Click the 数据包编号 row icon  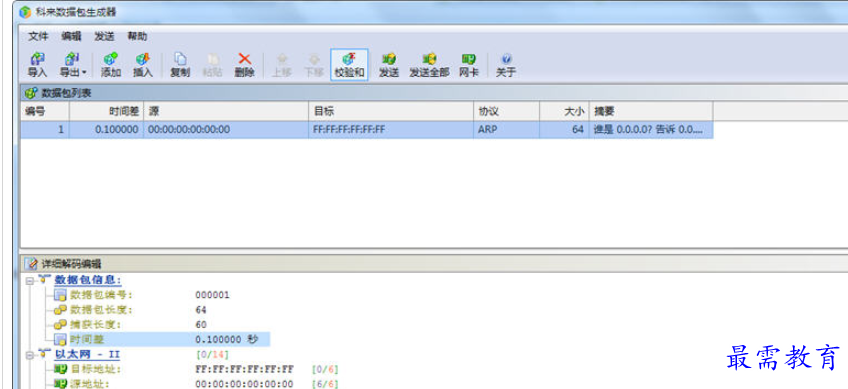click(61, 295)
